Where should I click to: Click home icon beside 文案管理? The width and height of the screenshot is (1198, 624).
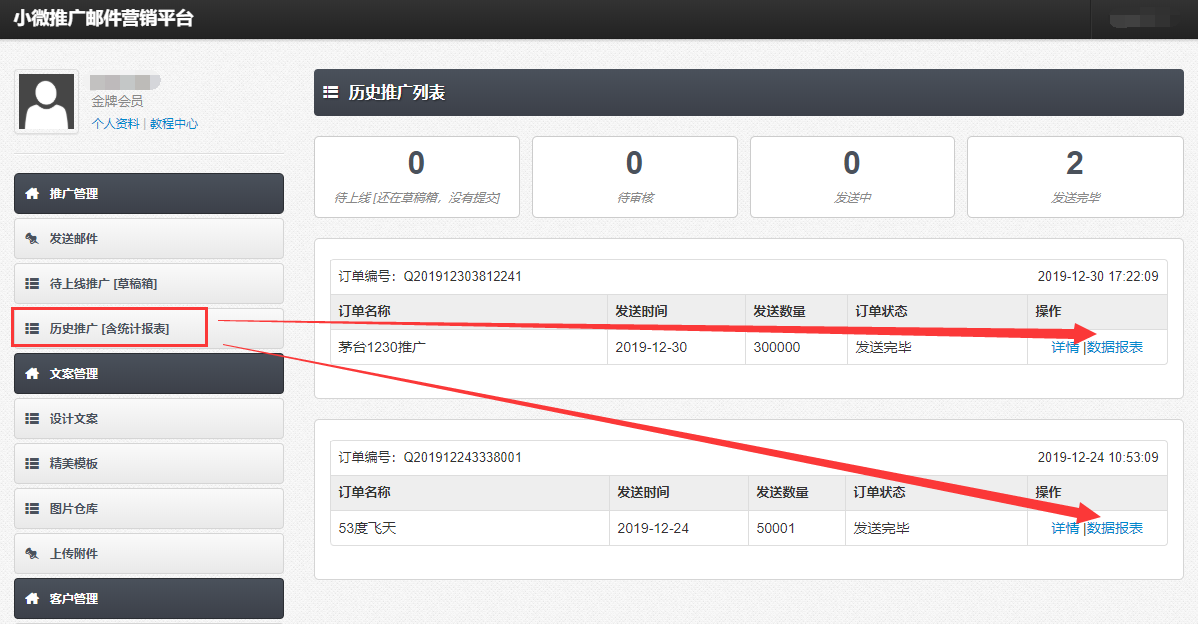[x=32, y=373]
